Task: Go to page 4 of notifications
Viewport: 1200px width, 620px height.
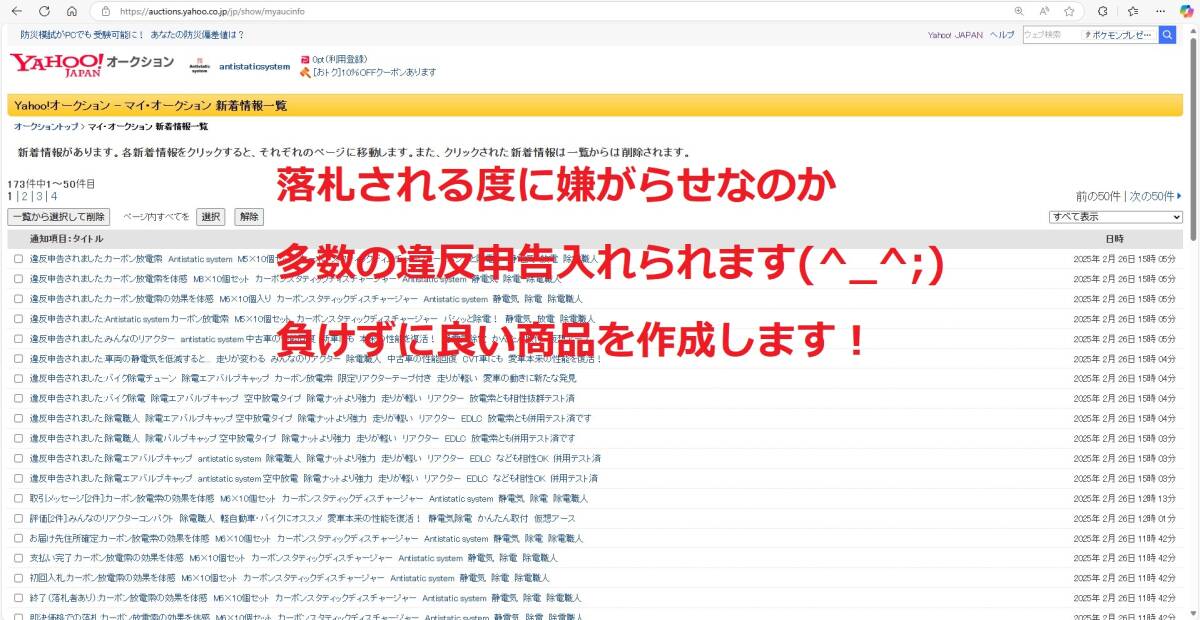Action: pos(53,196)
